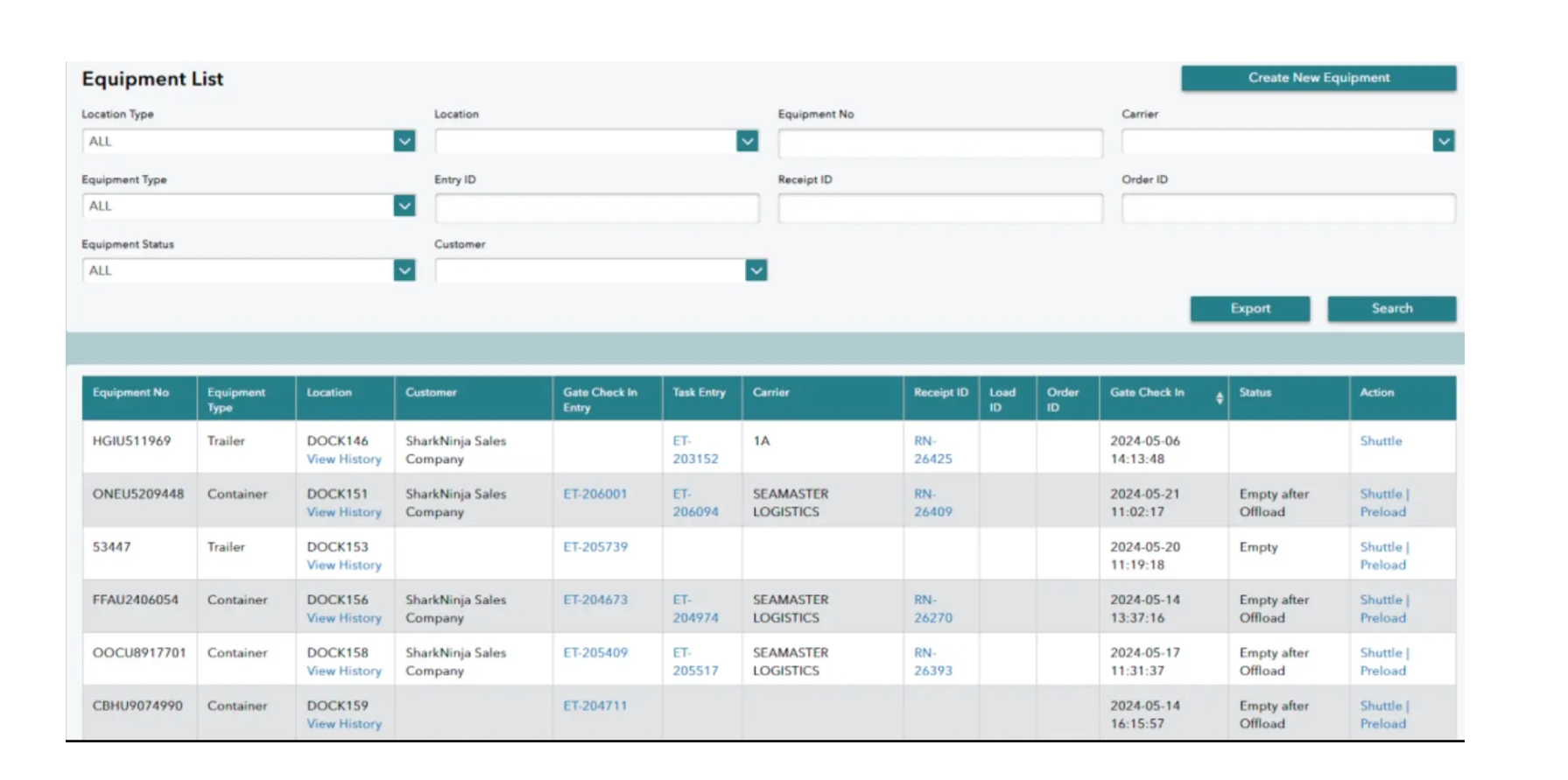This screenshot has height=780, width=1568.
Task: Open receipt RN-26425
Action: pyautogui.click(x=933, y=450)
